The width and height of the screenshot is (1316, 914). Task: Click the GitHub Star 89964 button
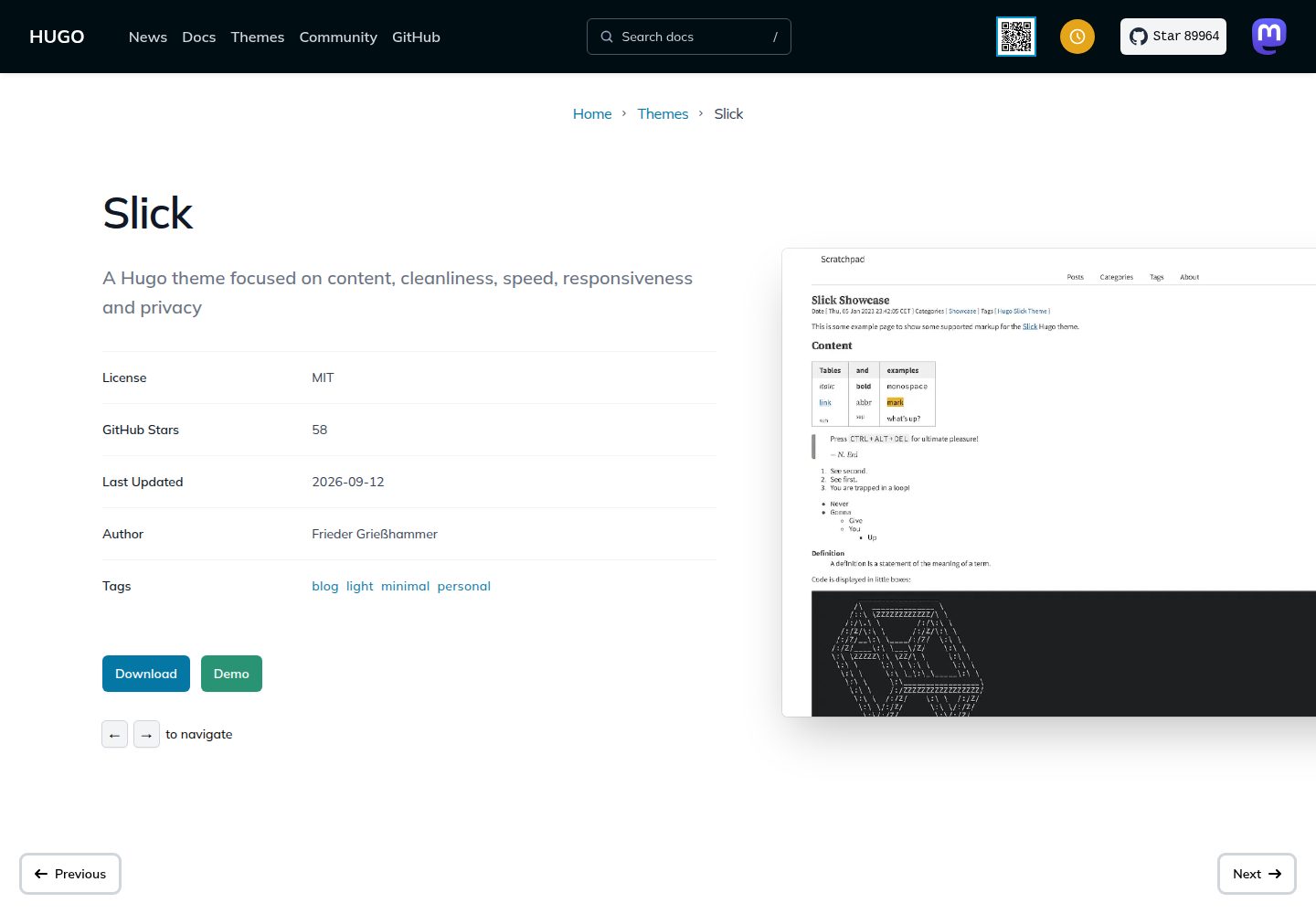click(1173, 37)
